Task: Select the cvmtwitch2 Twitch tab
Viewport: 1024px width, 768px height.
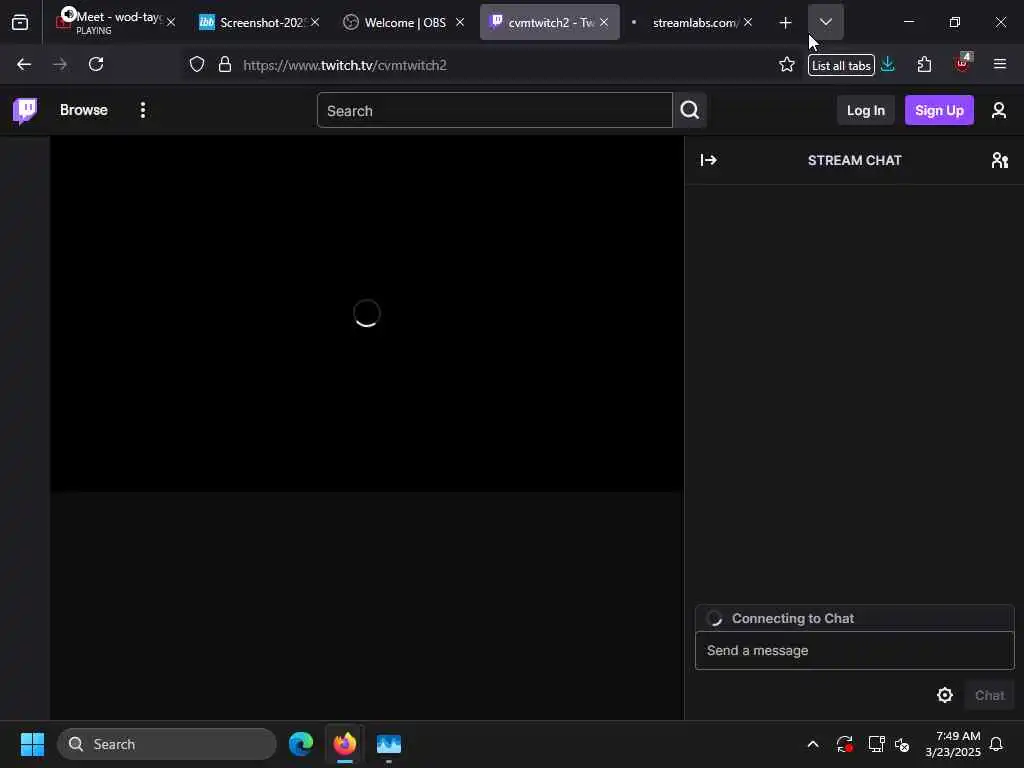Action: tap(549, 22)
